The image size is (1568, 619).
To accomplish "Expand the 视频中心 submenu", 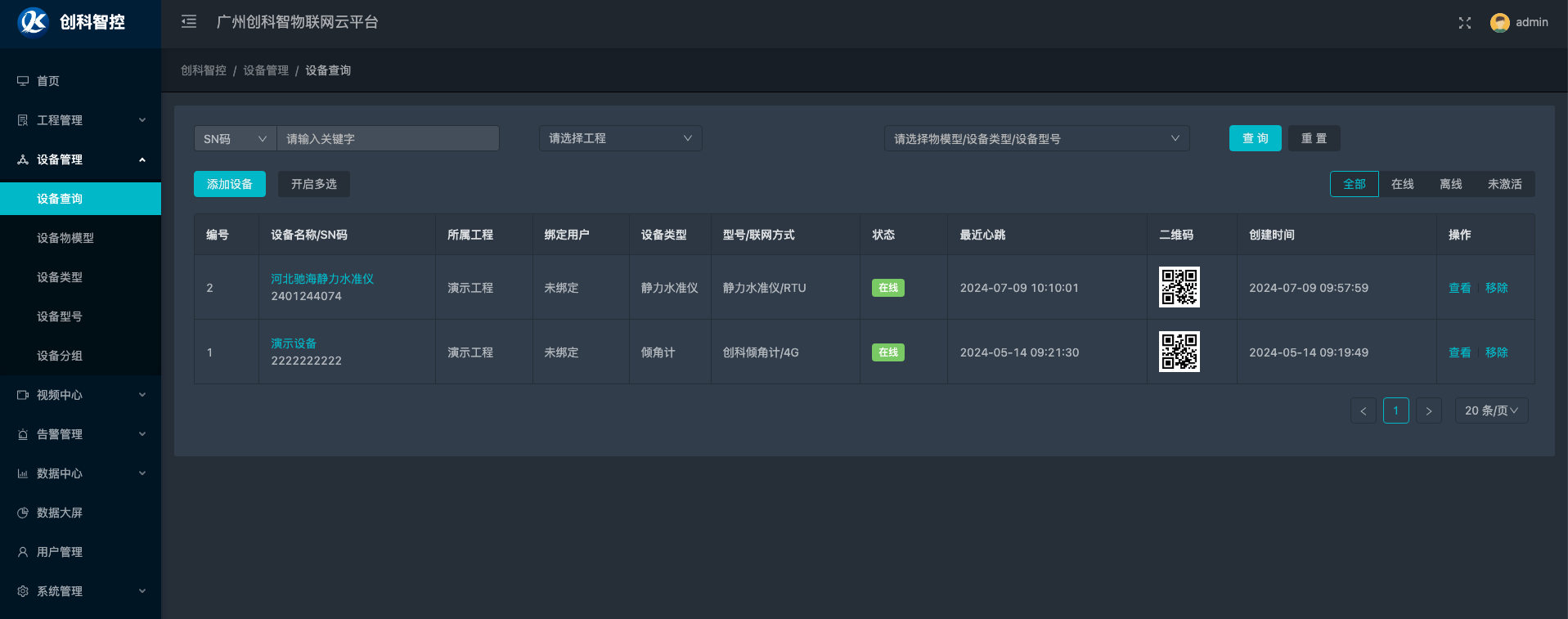I will (x=142, y=395).
